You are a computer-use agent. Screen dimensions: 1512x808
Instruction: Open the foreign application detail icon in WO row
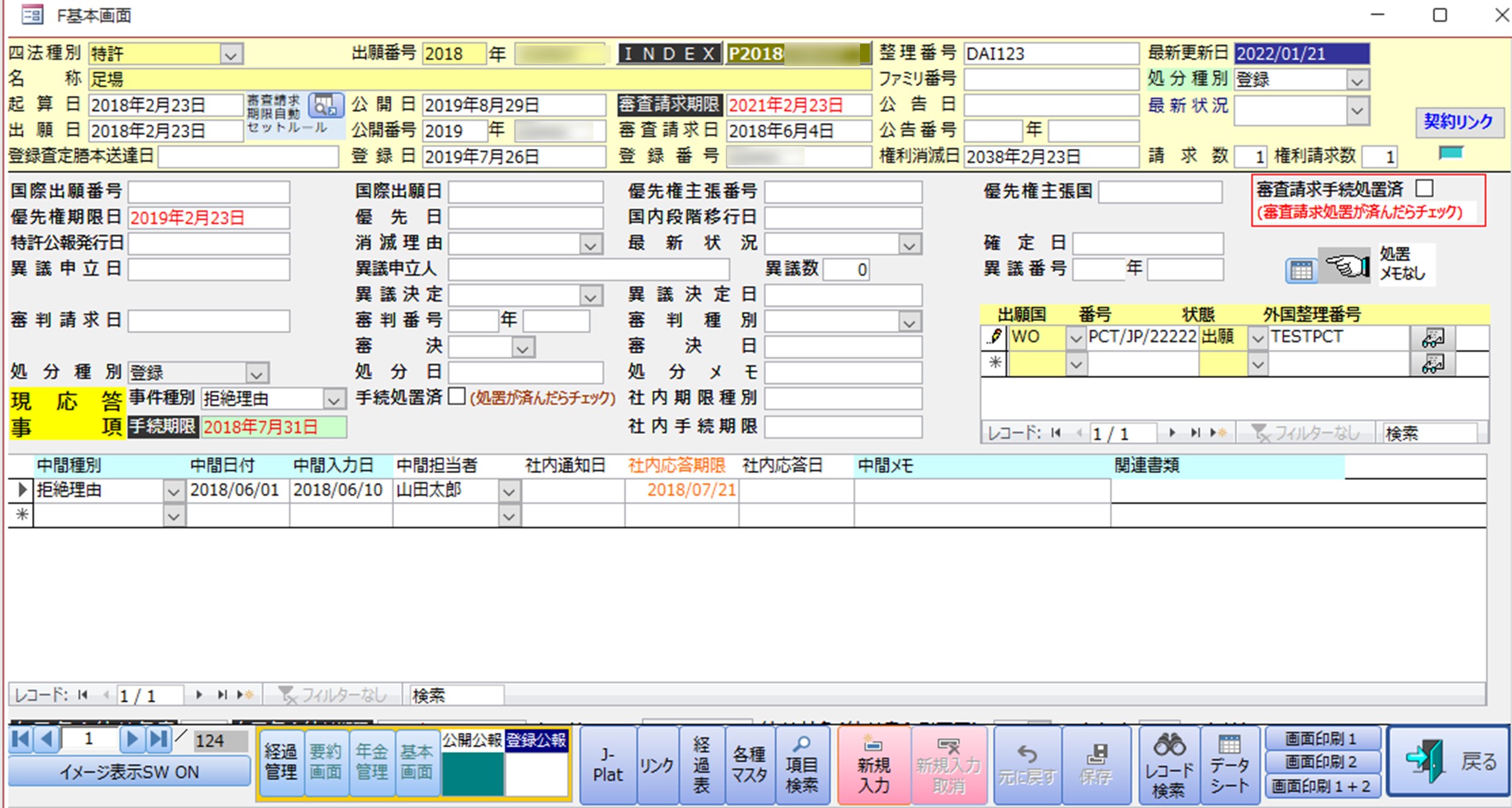click(x=1433, y=338)
